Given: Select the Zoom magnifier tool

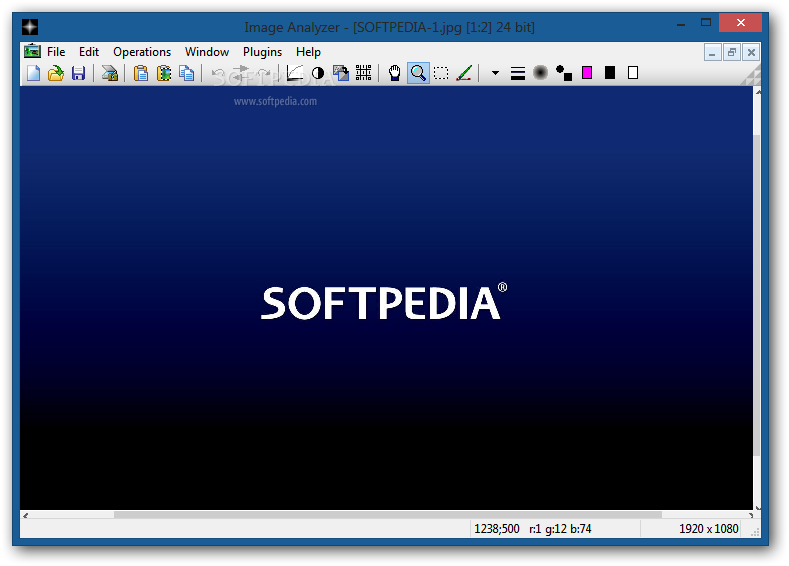Looking at the screenshot, I should click(418, 73).
